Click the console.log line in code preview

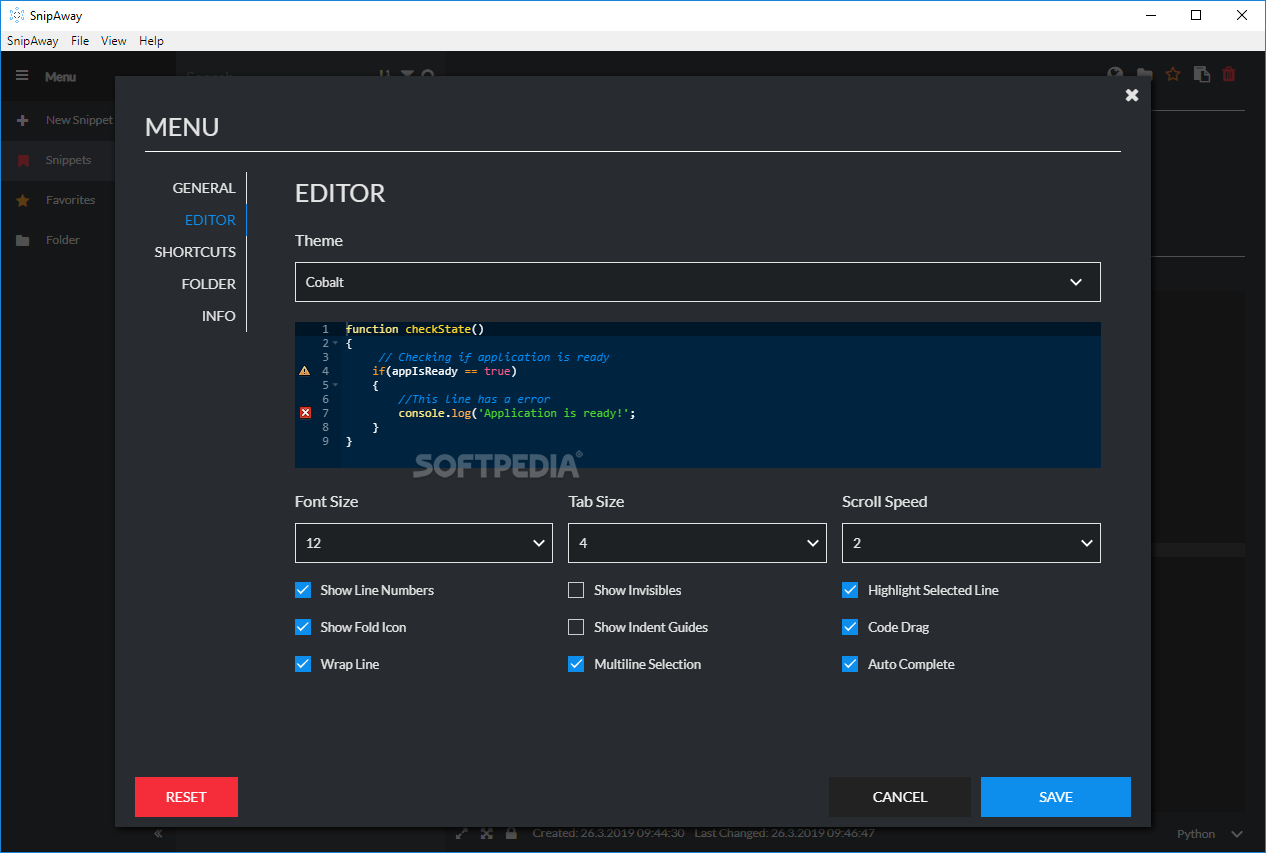[517, 413]
